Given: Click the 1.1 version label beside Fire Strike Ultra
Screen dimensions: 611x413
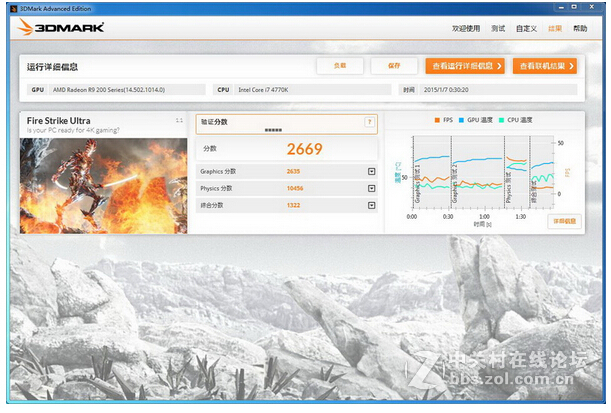Looking at the screenshot, I should pyautogui.click(x=179, y=120).
